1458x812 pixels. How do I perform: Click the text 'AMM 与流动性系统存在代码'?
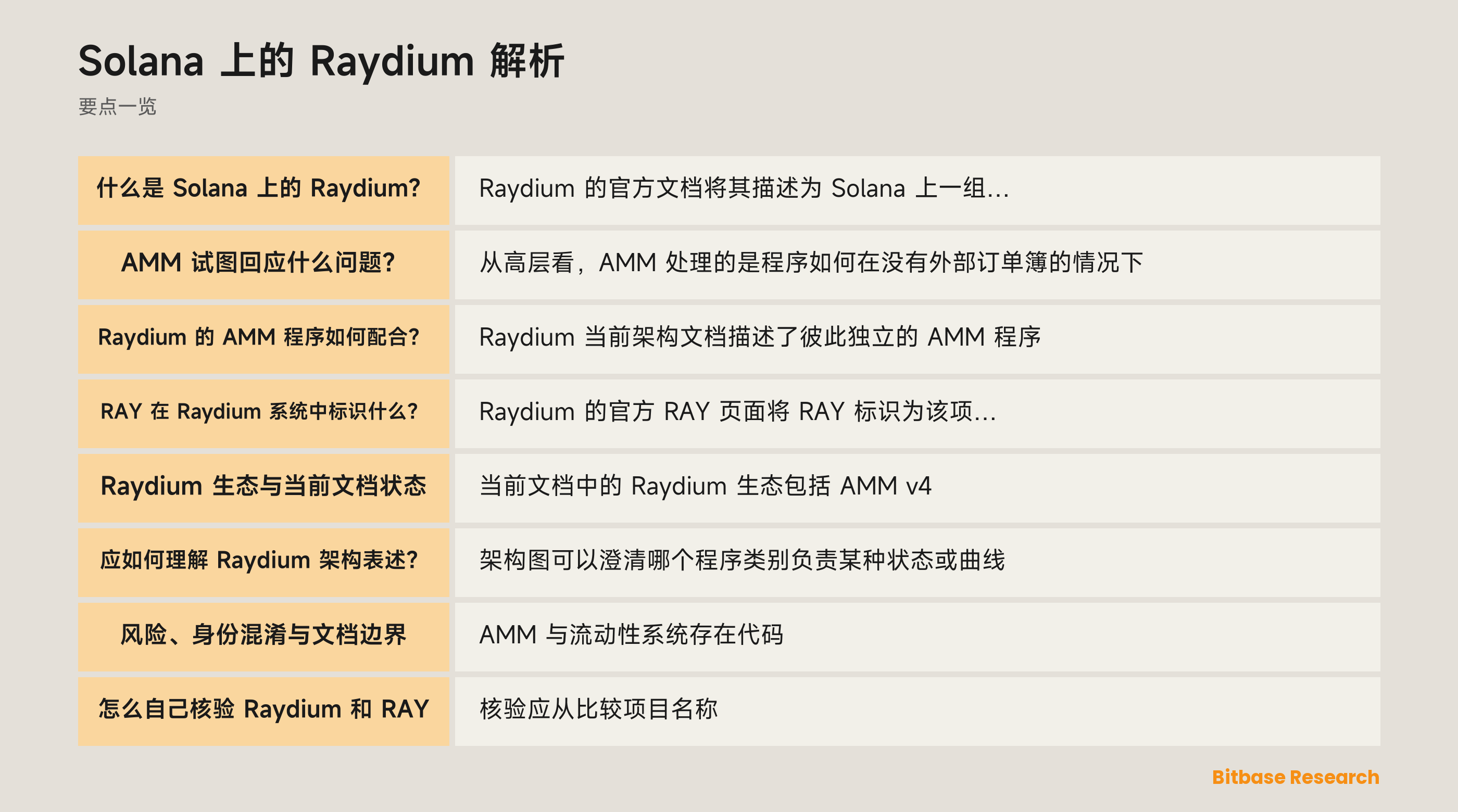pos(631,635)
